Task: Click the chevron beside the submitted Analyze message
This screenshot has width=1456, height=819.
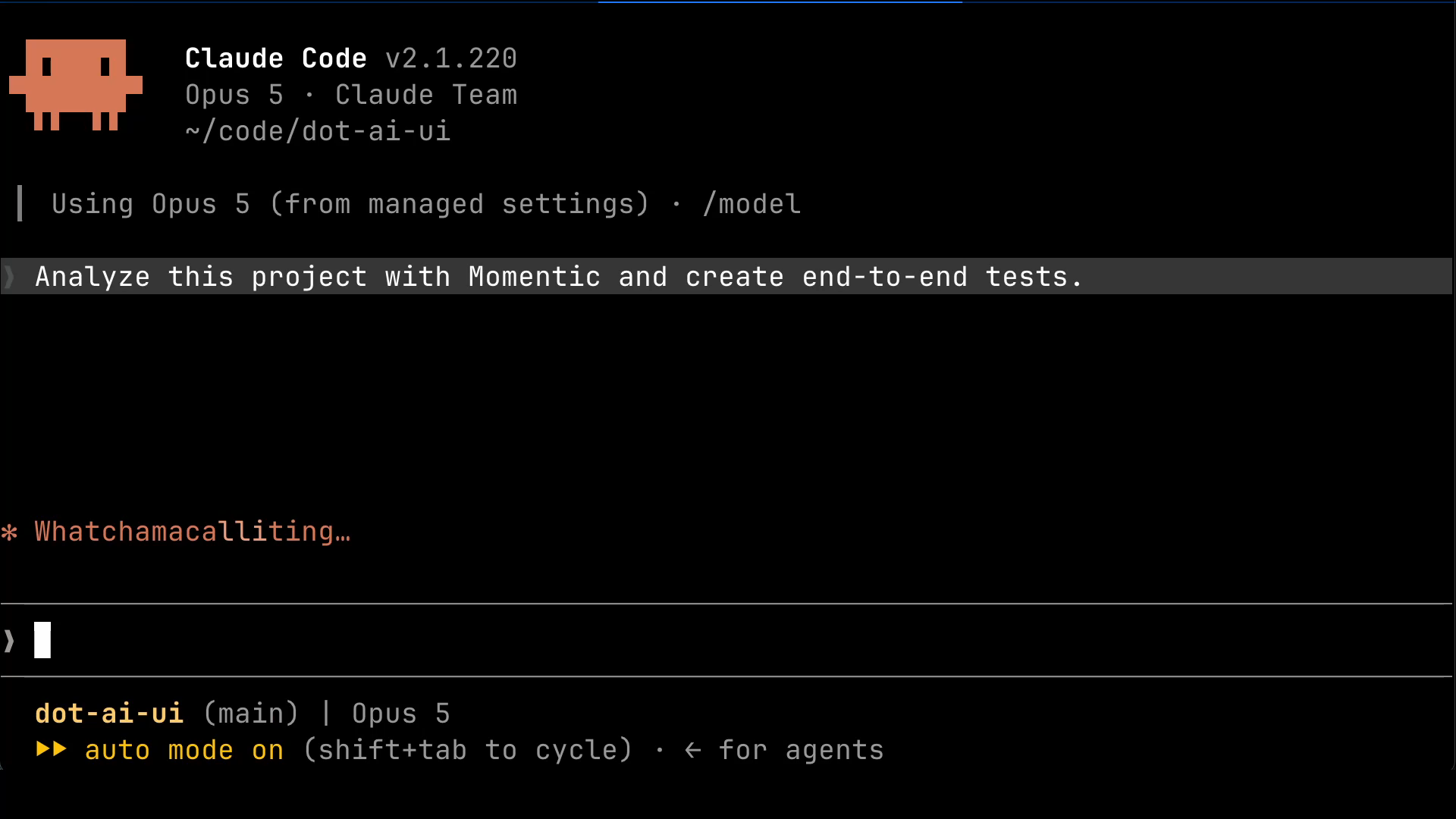Action: pos(9,277)
